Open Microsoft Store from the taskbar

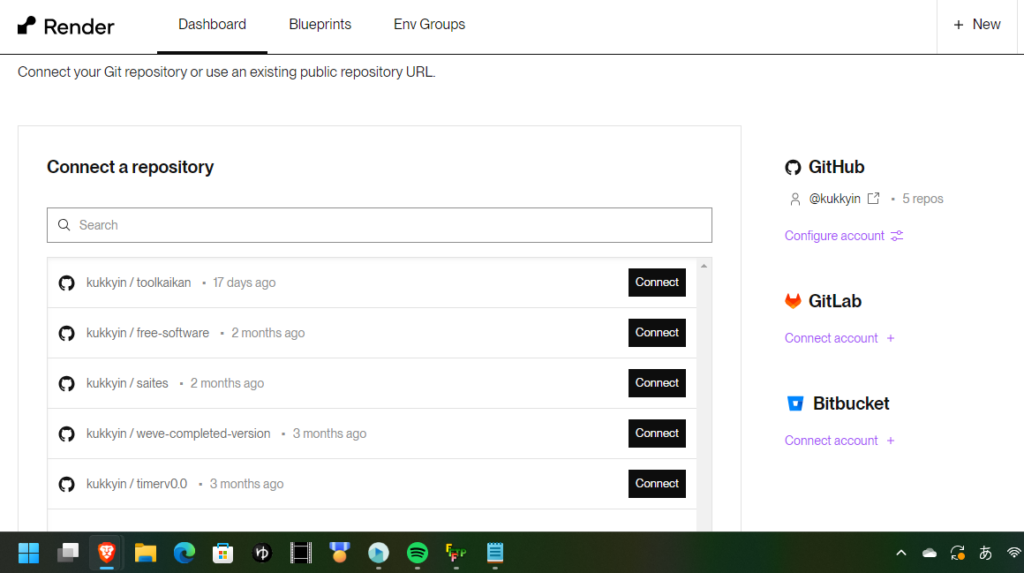tap(223, 553)
